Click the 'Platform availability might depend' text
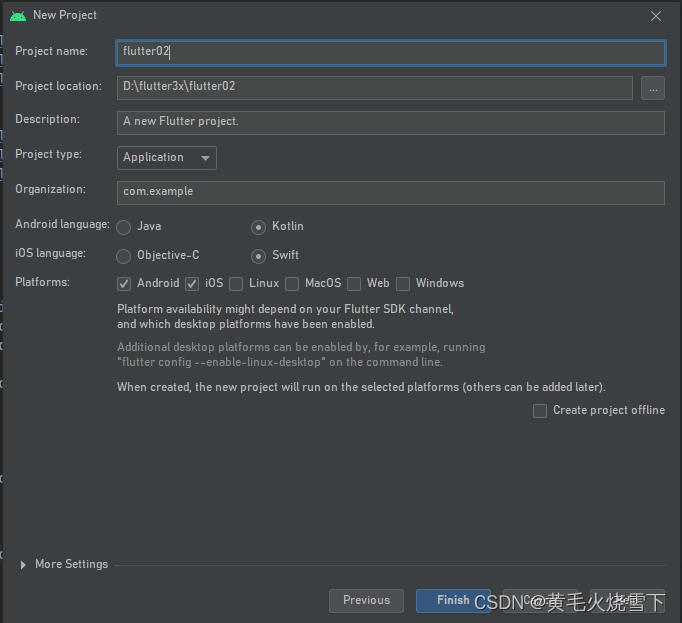Screen dimensions: 682x623 click(x=285, y=317)
